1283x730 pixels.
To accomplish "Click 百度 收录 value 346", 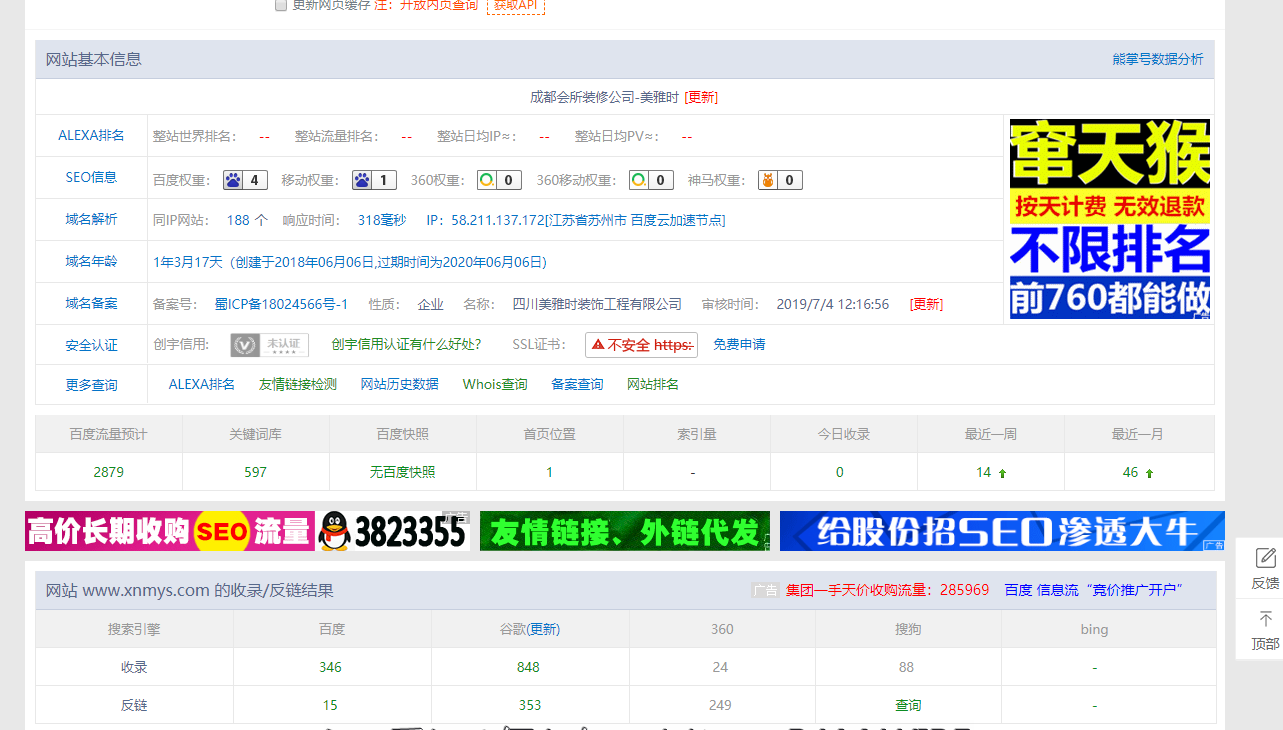I will pyautogui.click(x=331, y=667).
